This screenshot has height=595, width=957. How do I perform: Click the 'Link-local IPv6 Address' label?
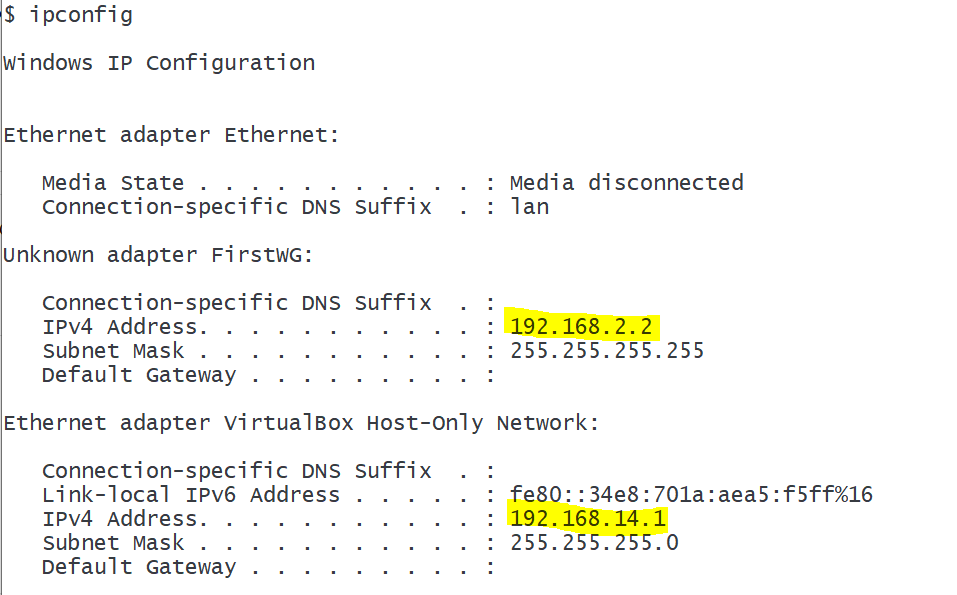[x=191, y=495]
